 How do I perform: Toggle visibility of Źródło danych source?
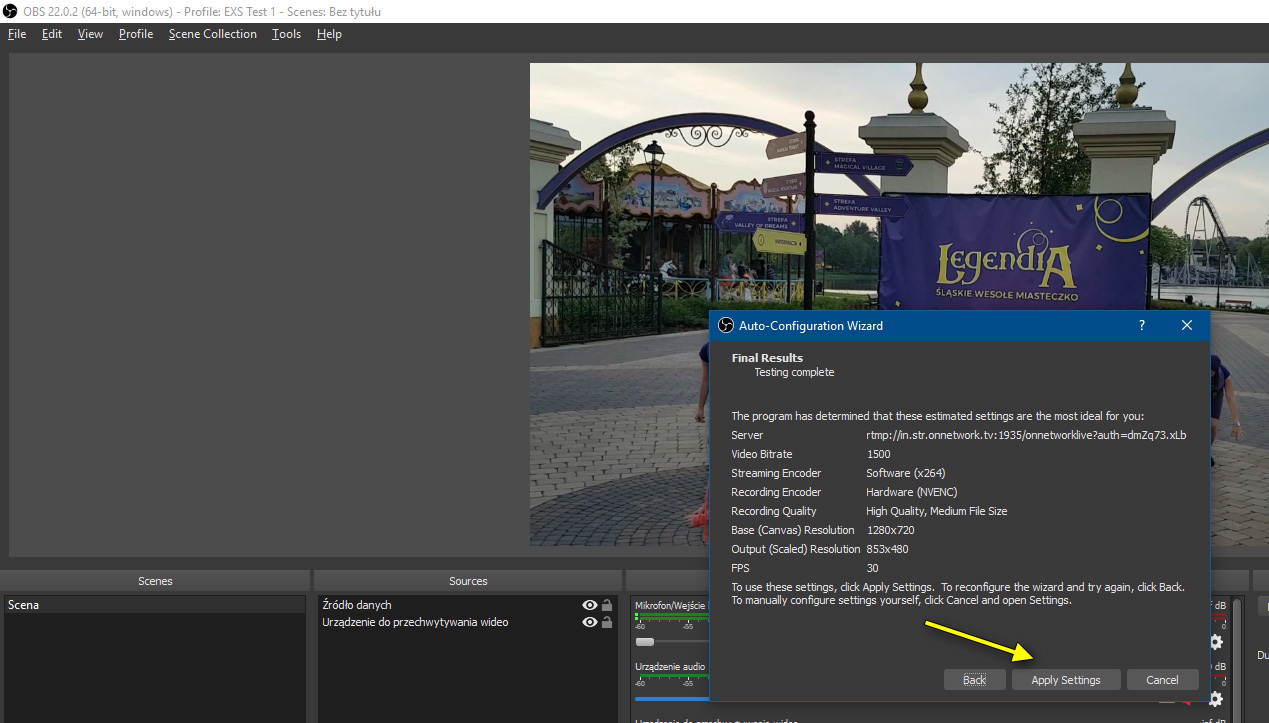coord(590,605)
